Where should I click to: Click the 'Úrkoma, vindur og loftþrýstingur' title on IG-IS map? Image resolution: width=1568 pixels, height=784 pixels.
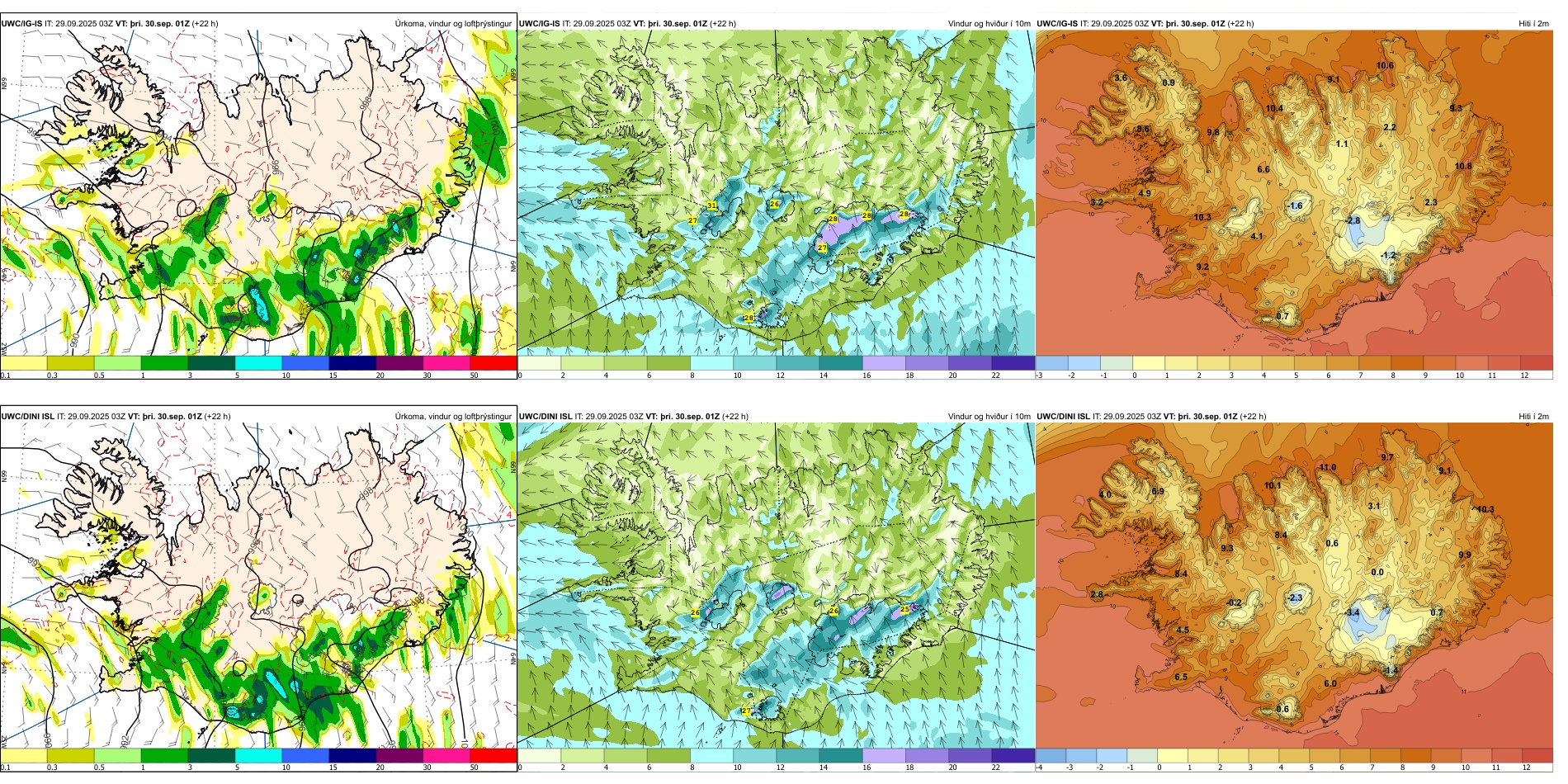(453, 23)
